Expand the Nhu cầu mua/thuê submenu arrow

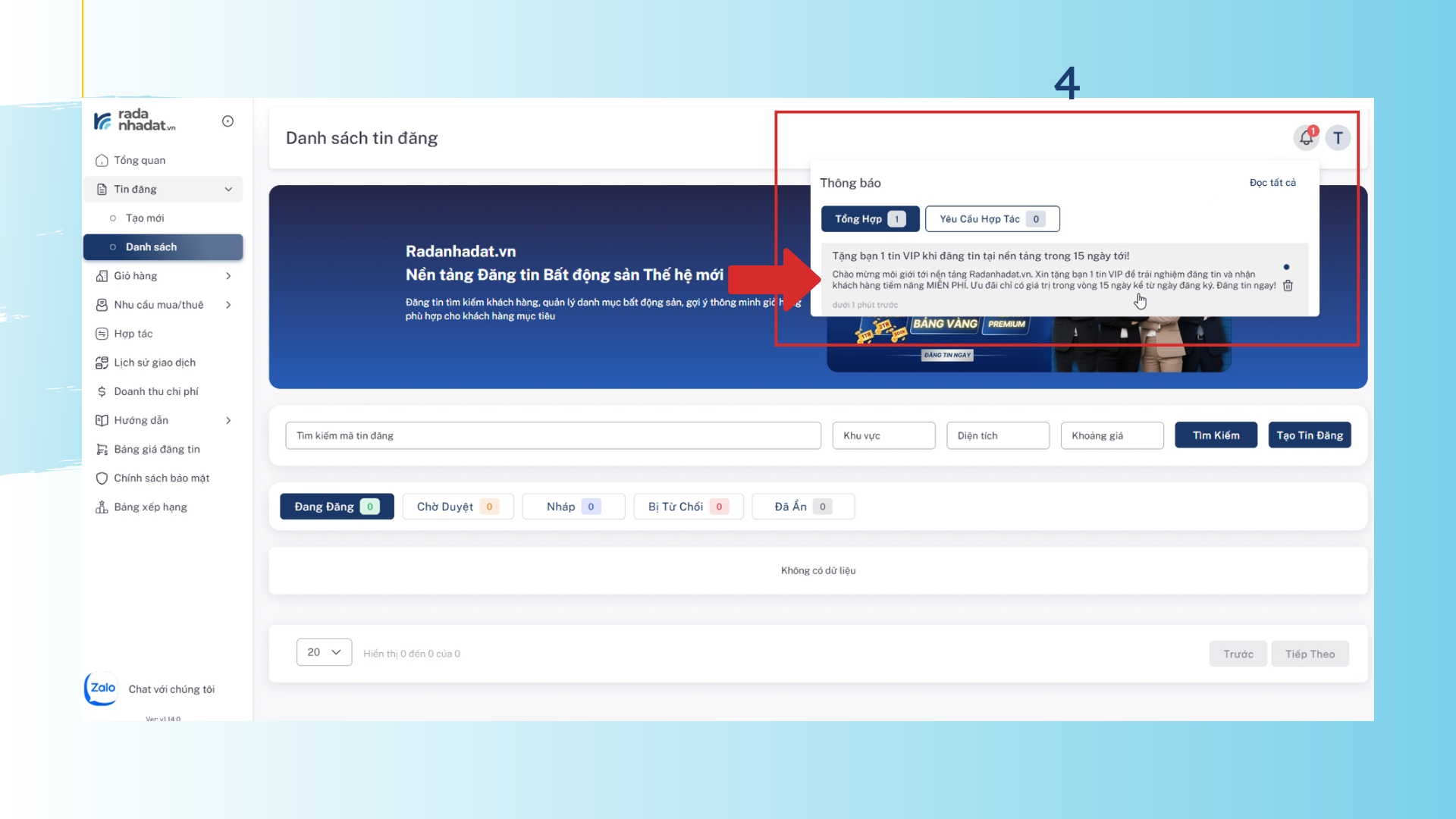click(228, 305)
